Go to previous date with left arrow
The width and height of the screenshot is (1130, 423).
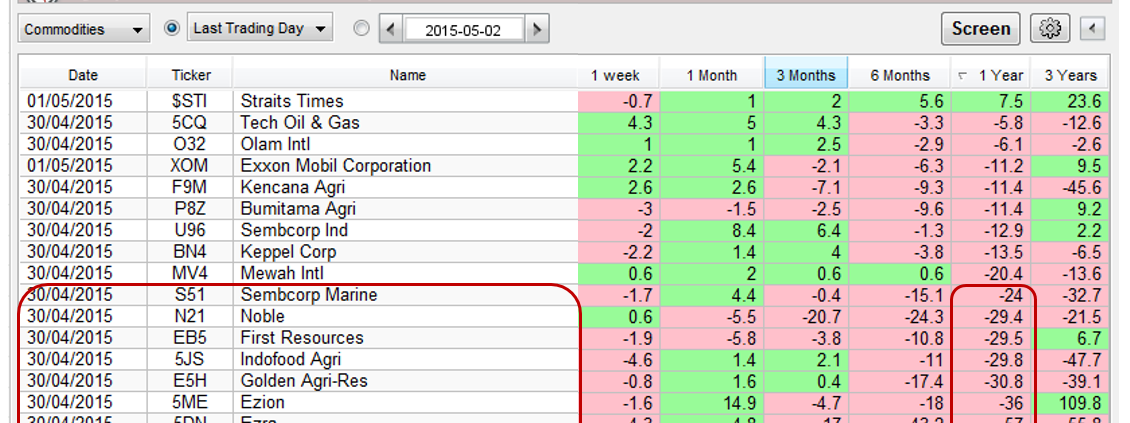click(x=392, y=29)
